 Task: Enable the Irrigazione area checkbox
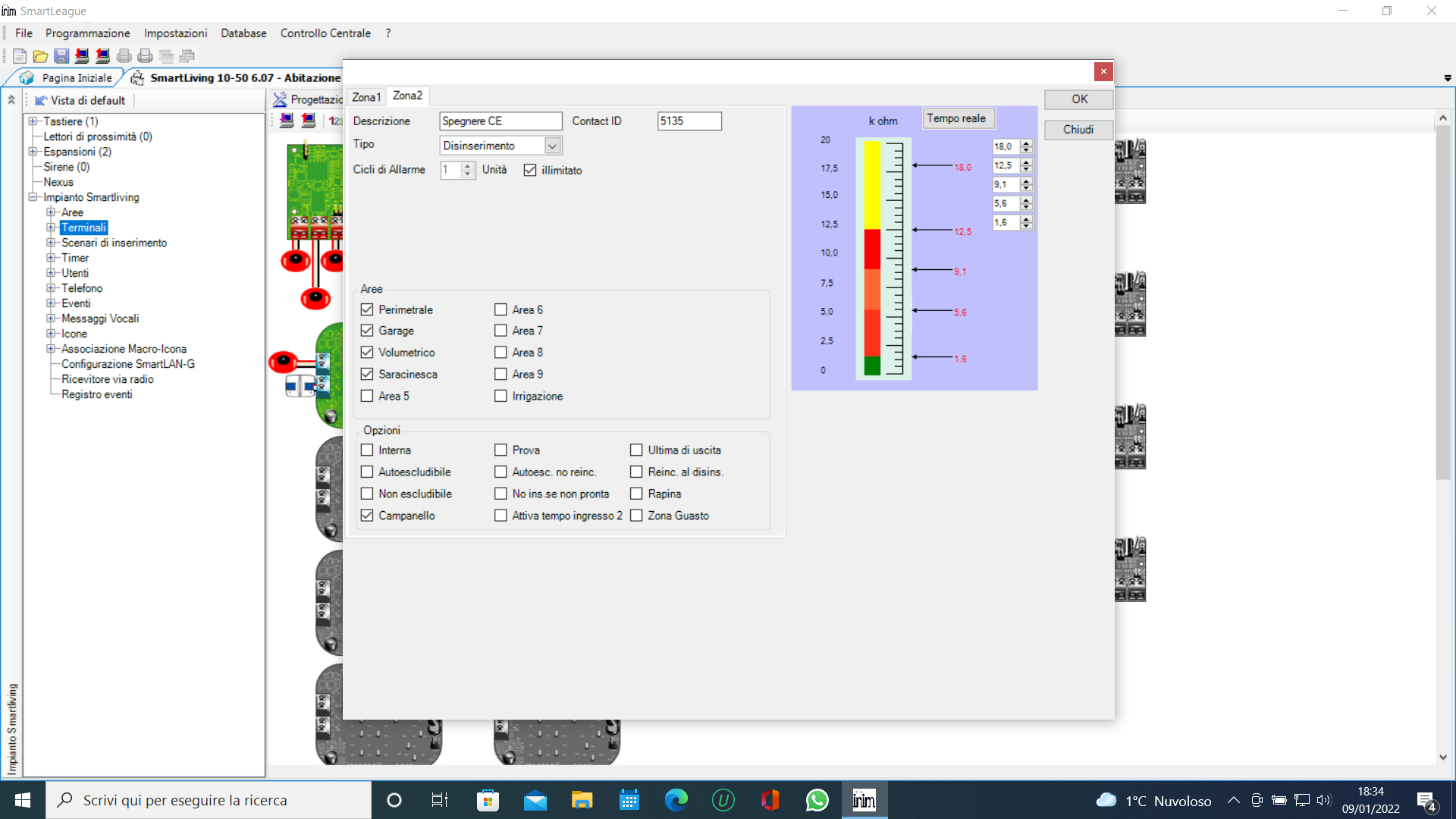[500, 396]
